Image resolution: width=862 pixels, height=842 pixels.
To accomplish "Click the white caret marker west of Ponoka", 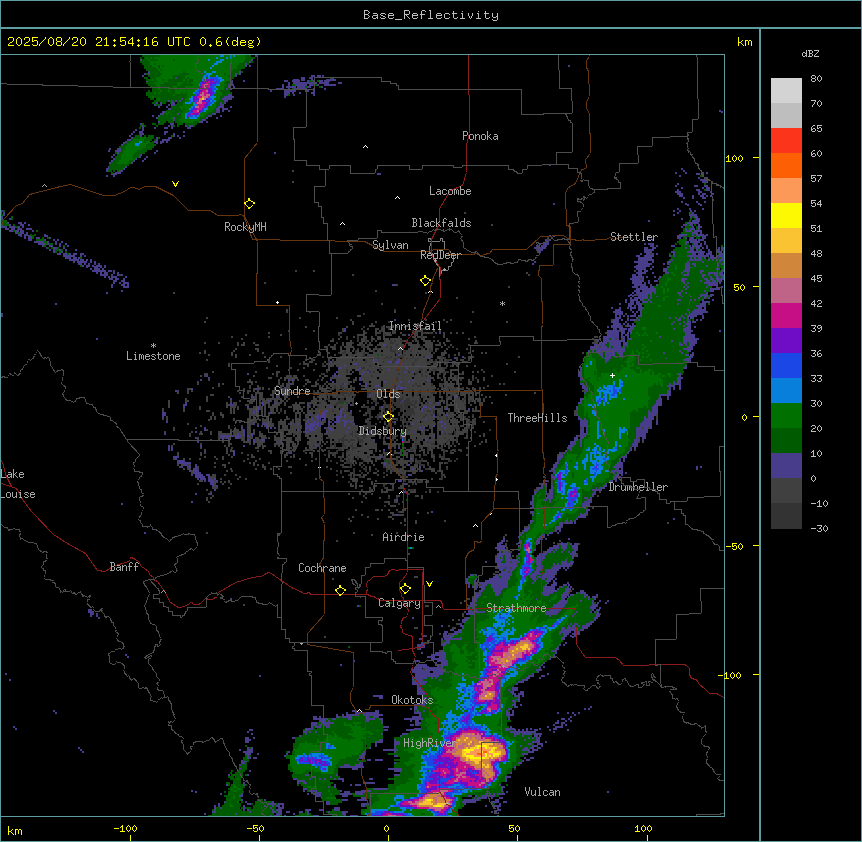I will point(366,147).
